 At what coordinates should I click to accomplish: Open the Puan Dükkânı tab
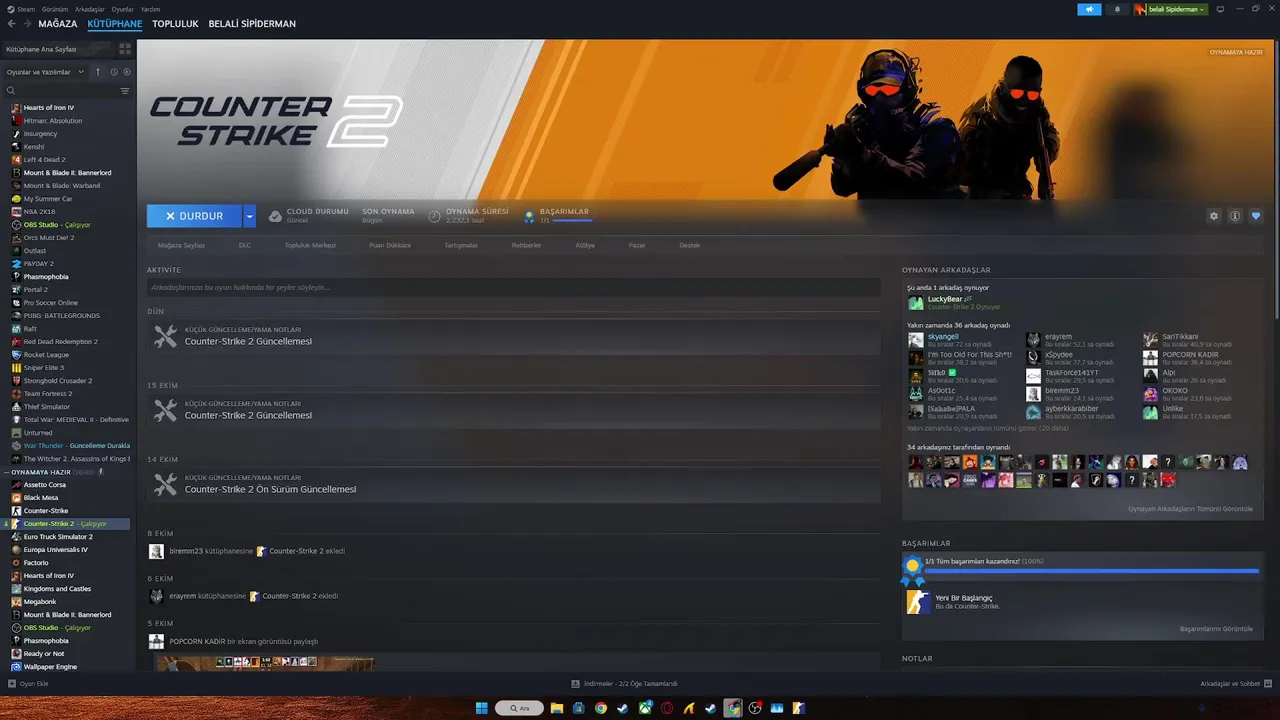[x=390, y=245]
